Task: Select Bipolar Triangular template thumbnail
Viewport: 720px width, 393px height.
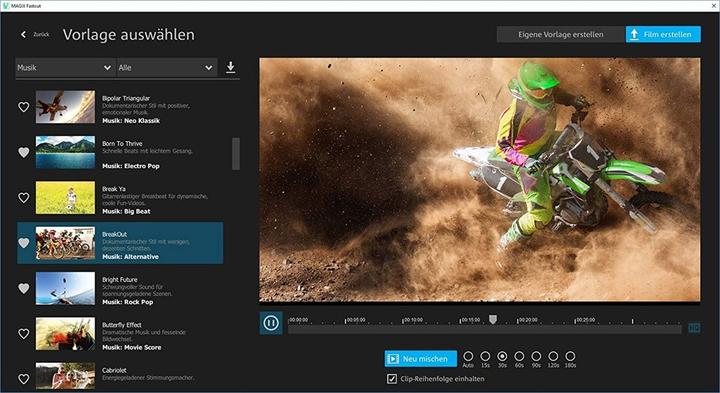Action: tap(65, 107)
